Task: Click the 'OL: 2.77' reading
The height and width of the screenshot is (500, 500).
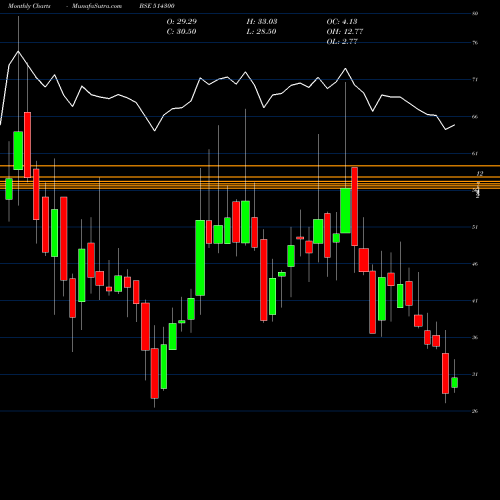Action: click(x=342, y=41)
